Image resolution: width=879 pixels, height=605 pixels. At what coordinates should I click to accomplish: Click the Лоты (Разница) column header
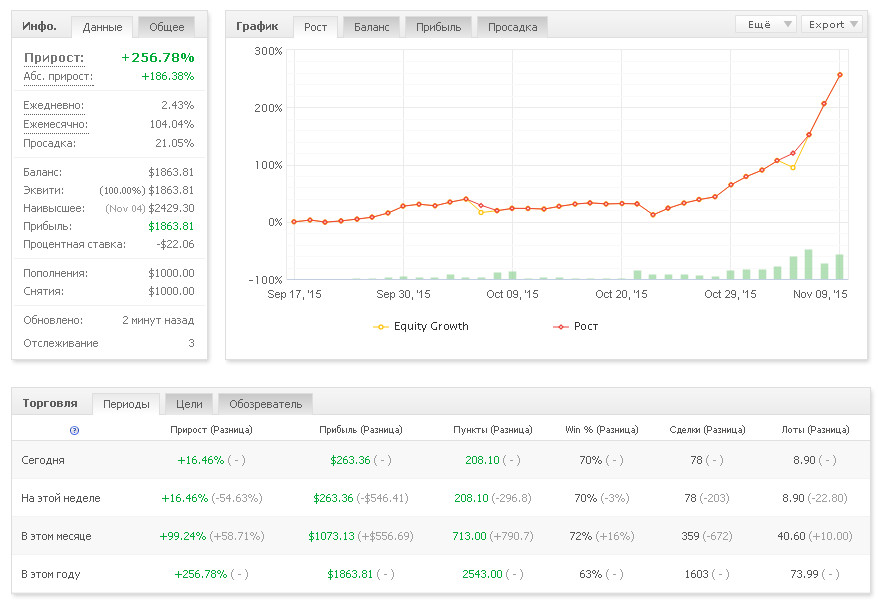tap(815, 430)
